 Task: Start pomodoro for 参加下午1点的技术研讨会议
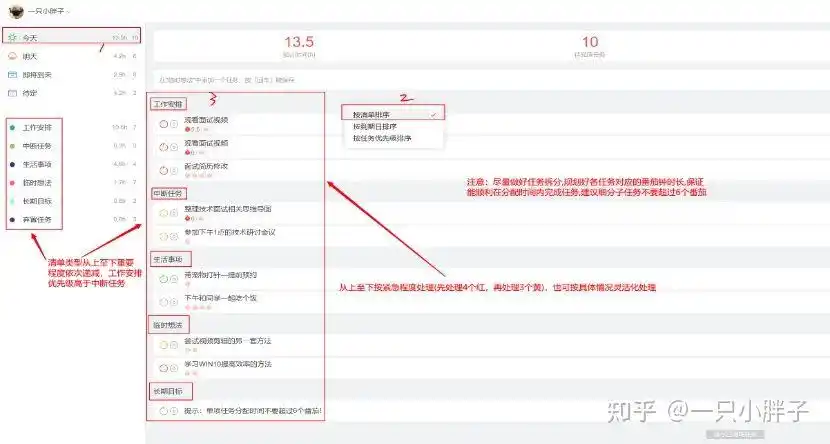tap(174, 236)
